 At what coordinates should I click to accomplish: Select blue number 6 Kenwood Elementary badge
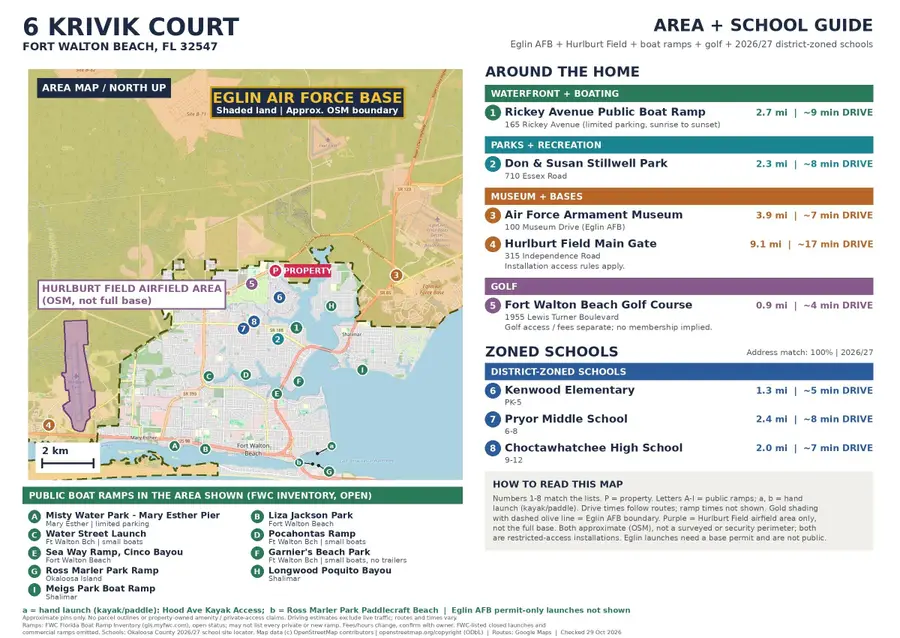(x=492, y=391)
